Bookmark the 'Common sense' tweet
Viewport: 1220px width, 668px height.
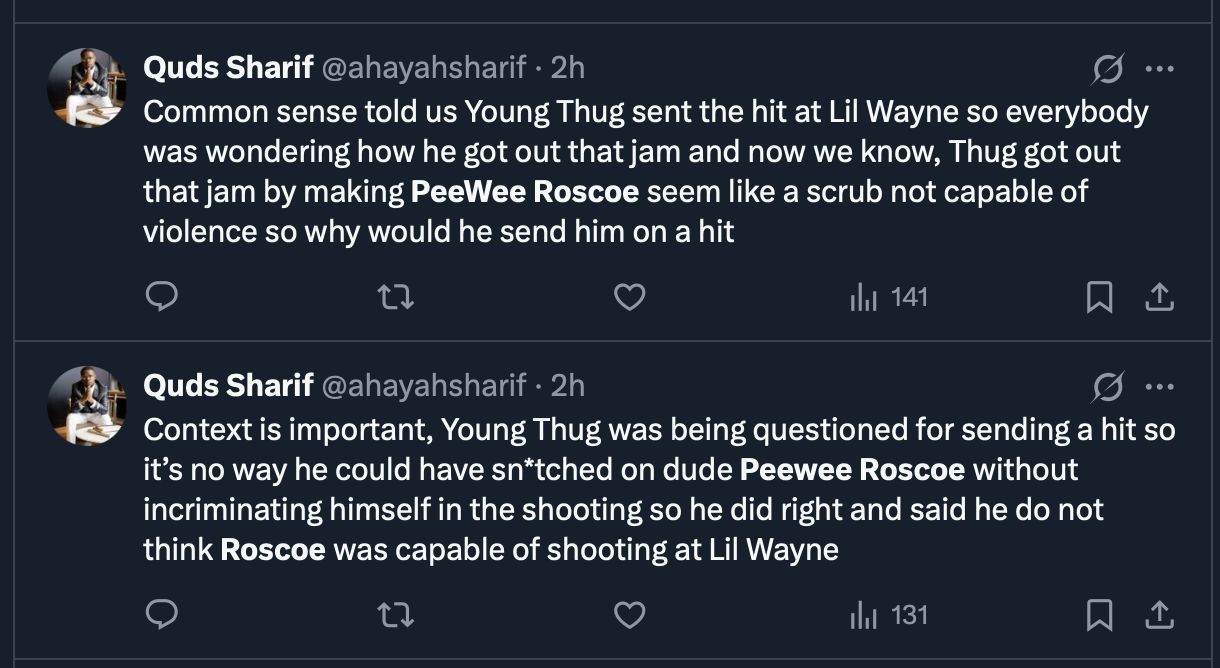tap(1099, 297)
